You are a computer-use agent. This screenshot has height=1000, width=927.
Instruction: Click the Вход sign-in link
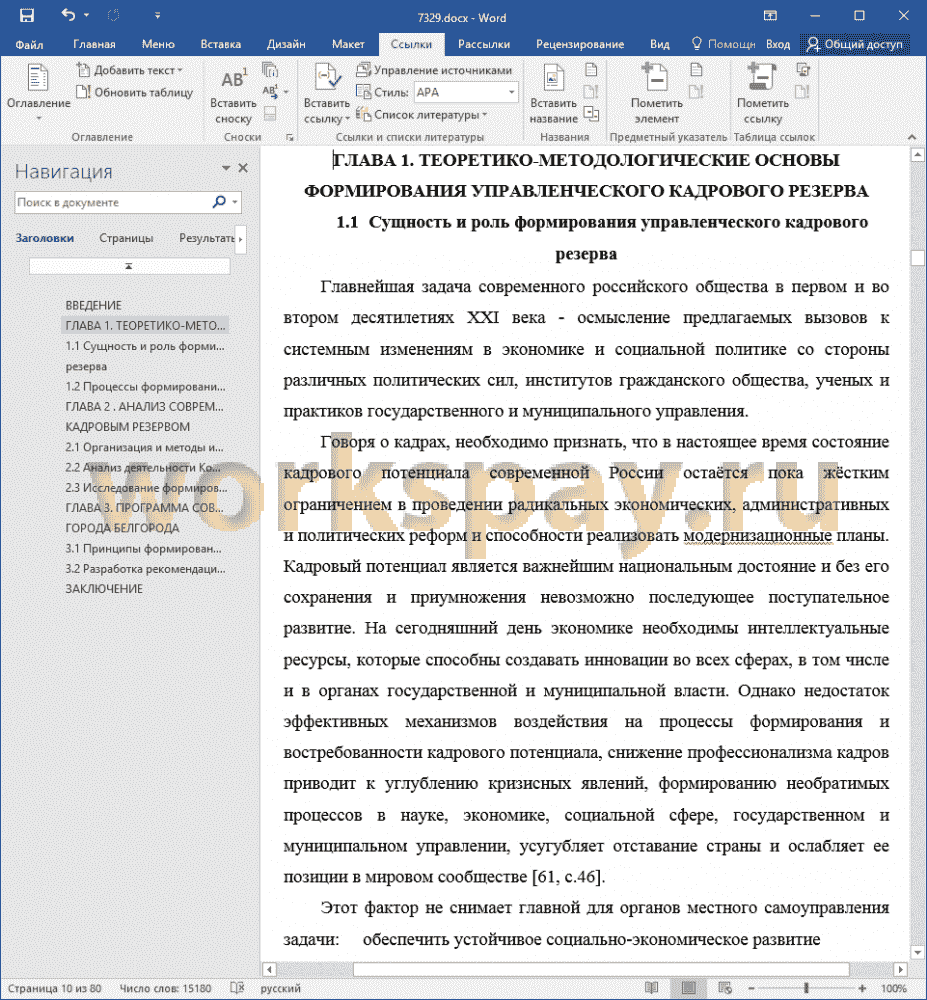coord(778,44)
